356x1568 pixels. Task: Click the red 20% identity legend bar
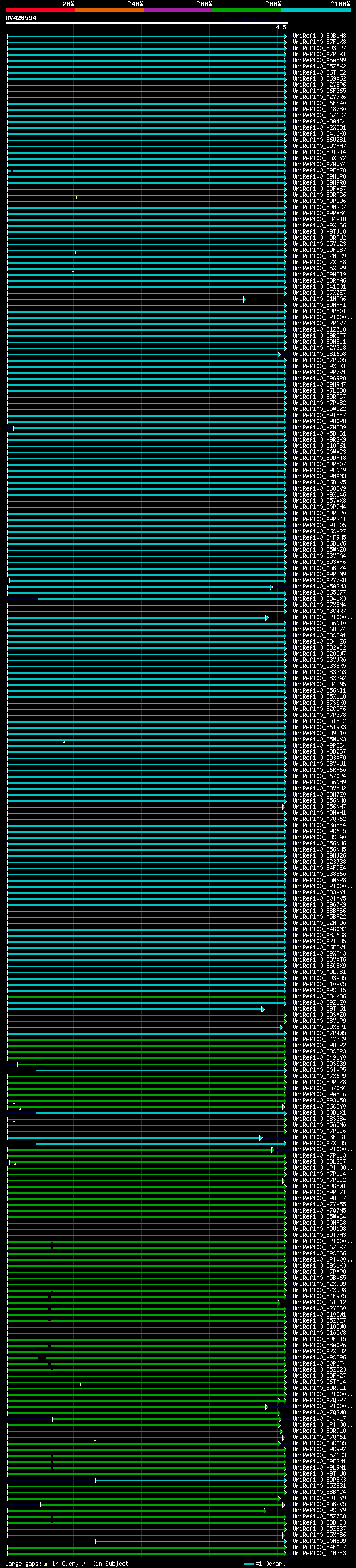click(39, 10)
